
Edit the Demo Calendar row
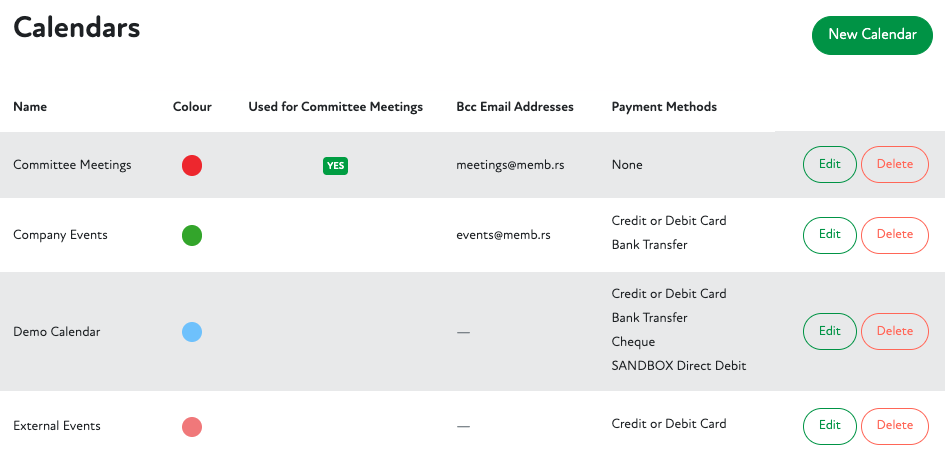(x=829, y=331)
